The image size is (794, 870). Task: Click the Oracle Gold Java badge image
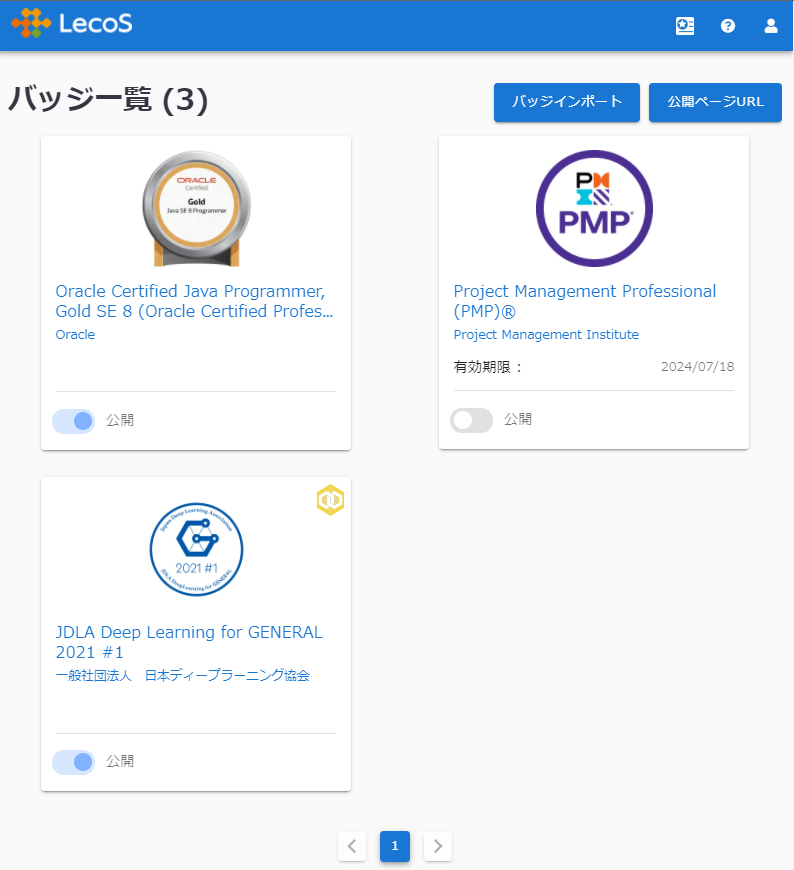tap(196, 209)
